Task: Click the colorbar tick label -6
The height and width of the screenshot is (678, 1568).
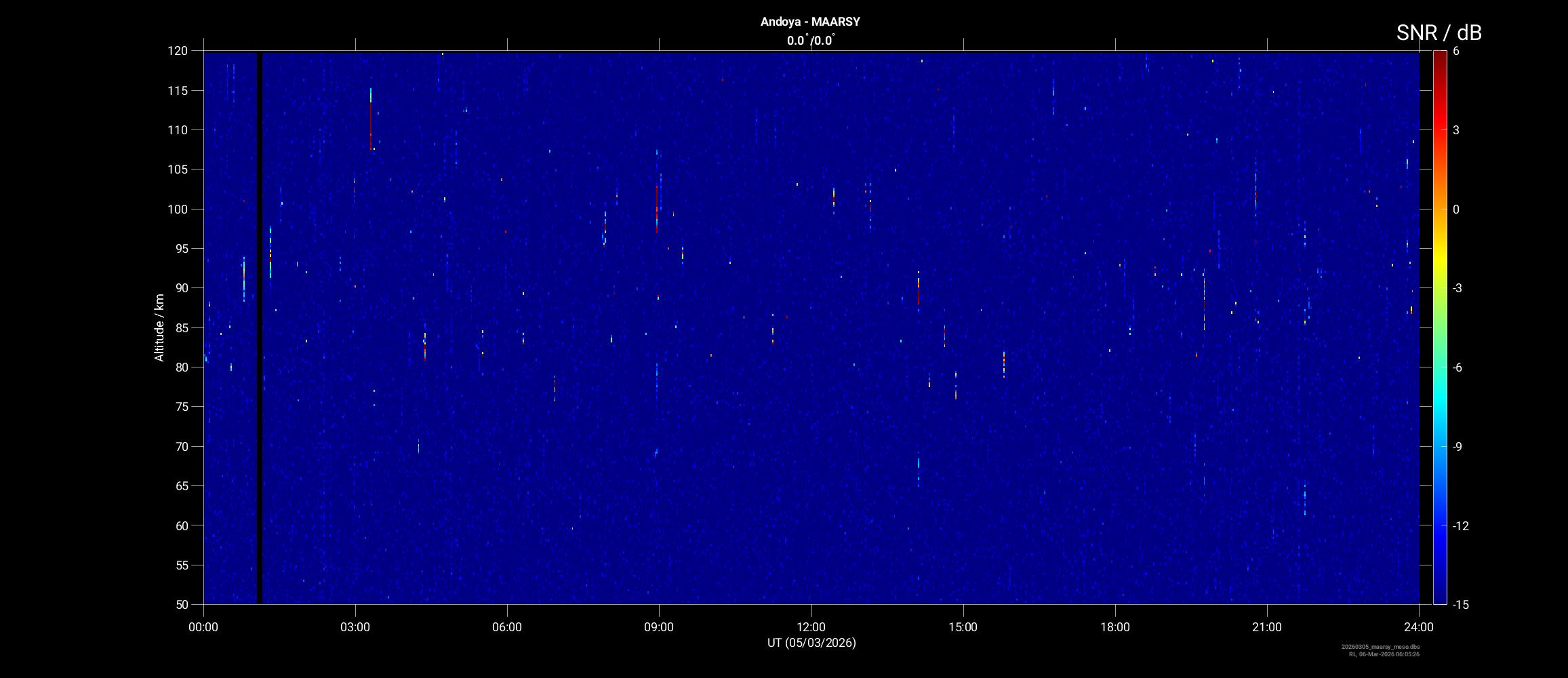Action: (x=1456, y=367)
